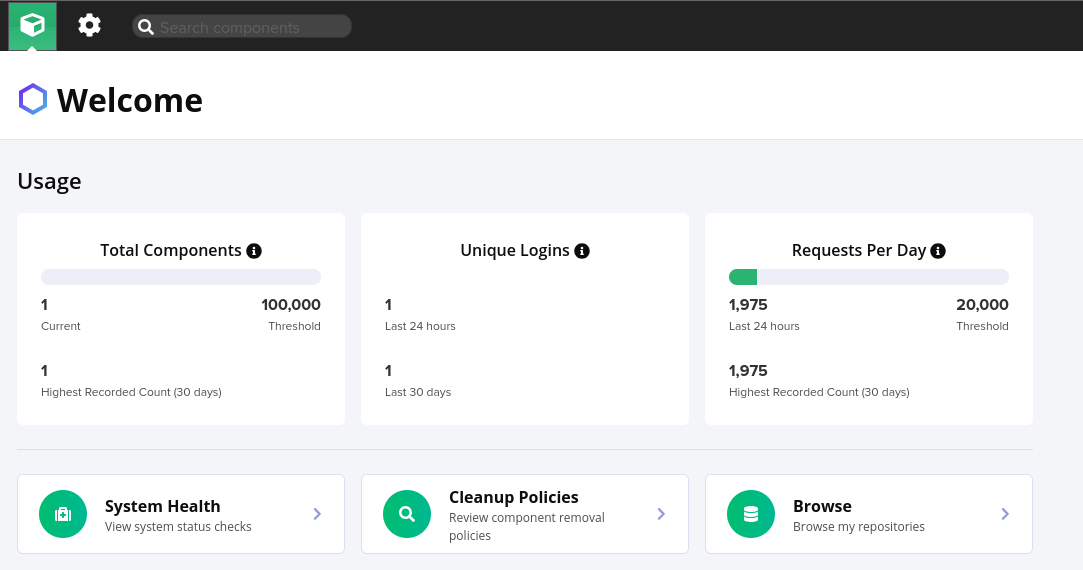
Task: Click the 'Welcome' heading
Action: [130, 100]
